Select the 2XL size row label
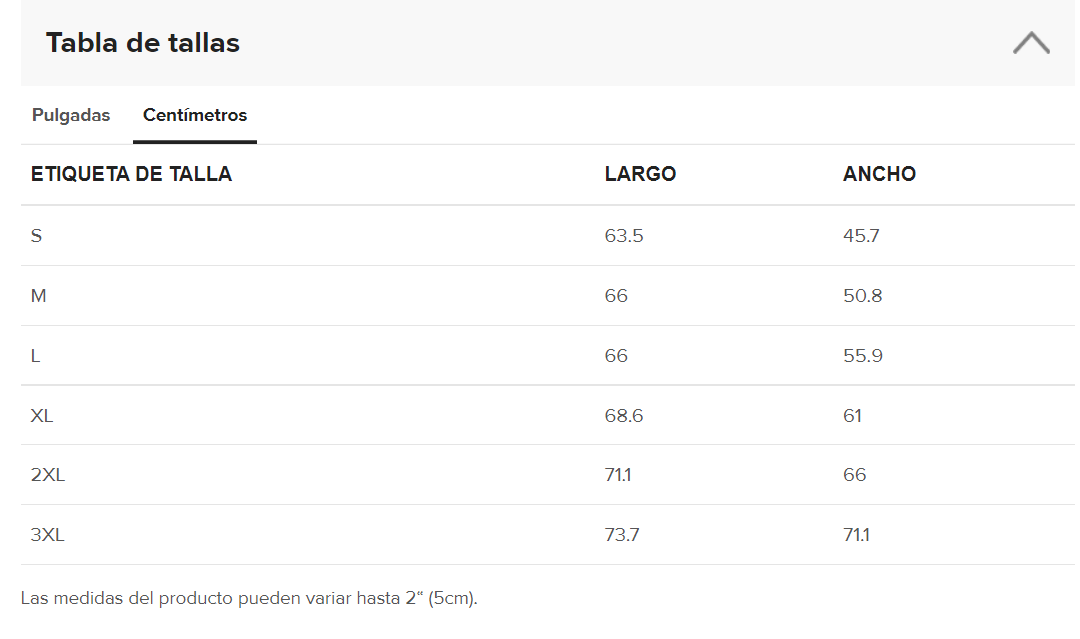 [x=48, y=475]
